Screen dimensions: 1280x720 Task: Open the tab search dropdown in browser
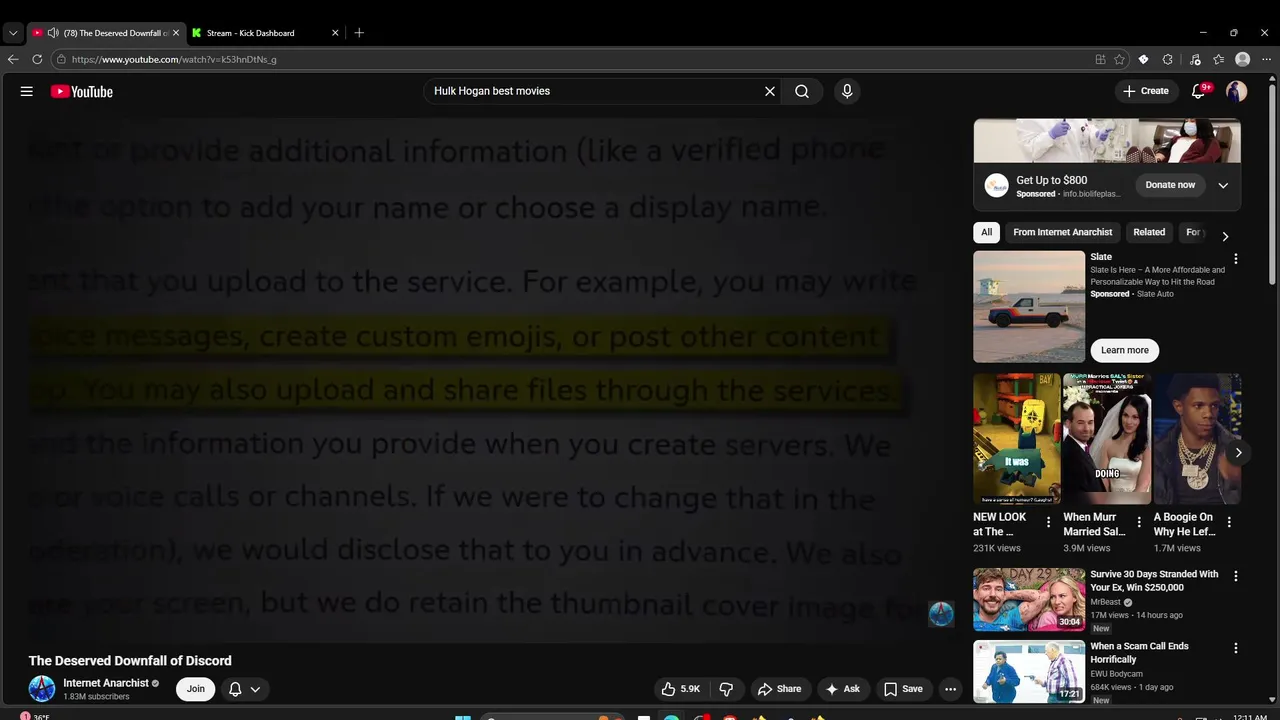(x=13, y=33)
